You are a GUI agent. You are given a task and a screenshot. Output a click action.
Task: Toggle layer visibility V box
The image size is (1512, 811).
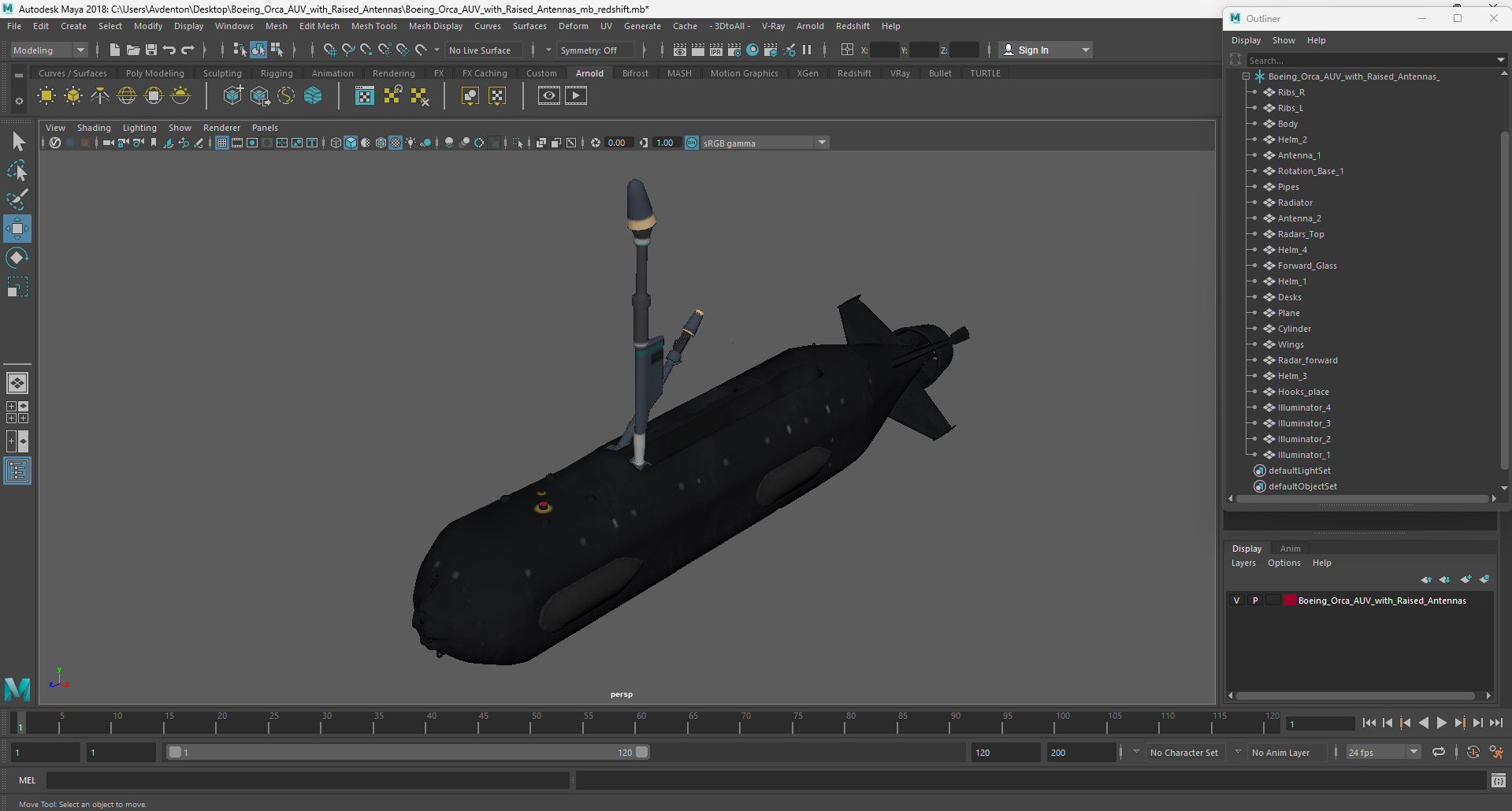(1236, 601)
